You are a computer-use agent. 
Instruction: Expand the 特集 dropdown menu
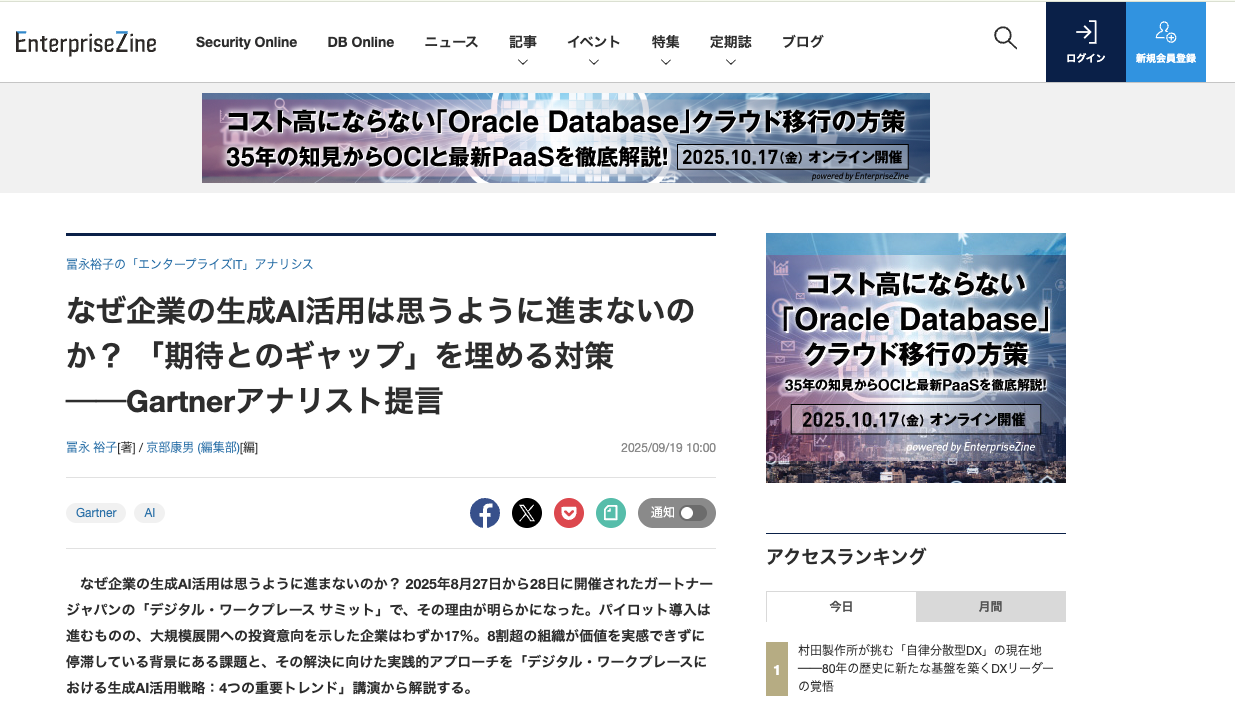pyautogui.click(x=665, y=50)
